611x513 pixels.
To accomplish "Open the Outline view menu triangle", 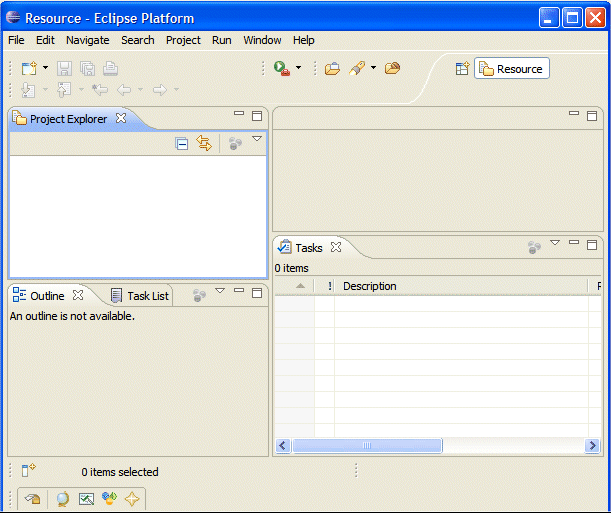I will click(x=220, y=291).
